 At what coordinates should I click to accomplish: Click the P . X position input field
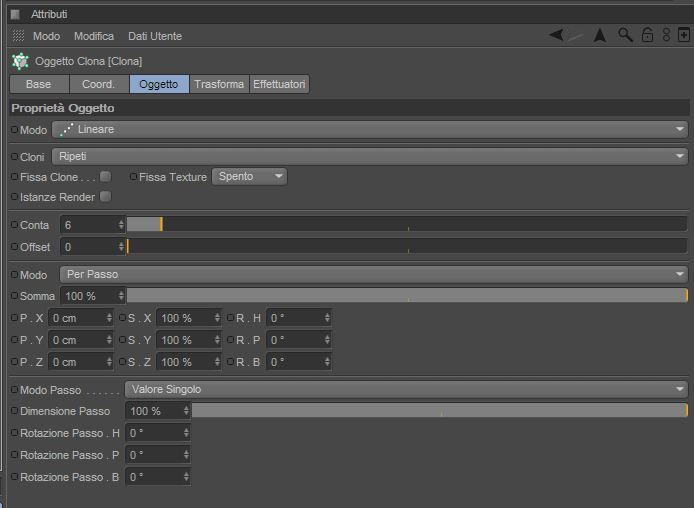81,318
